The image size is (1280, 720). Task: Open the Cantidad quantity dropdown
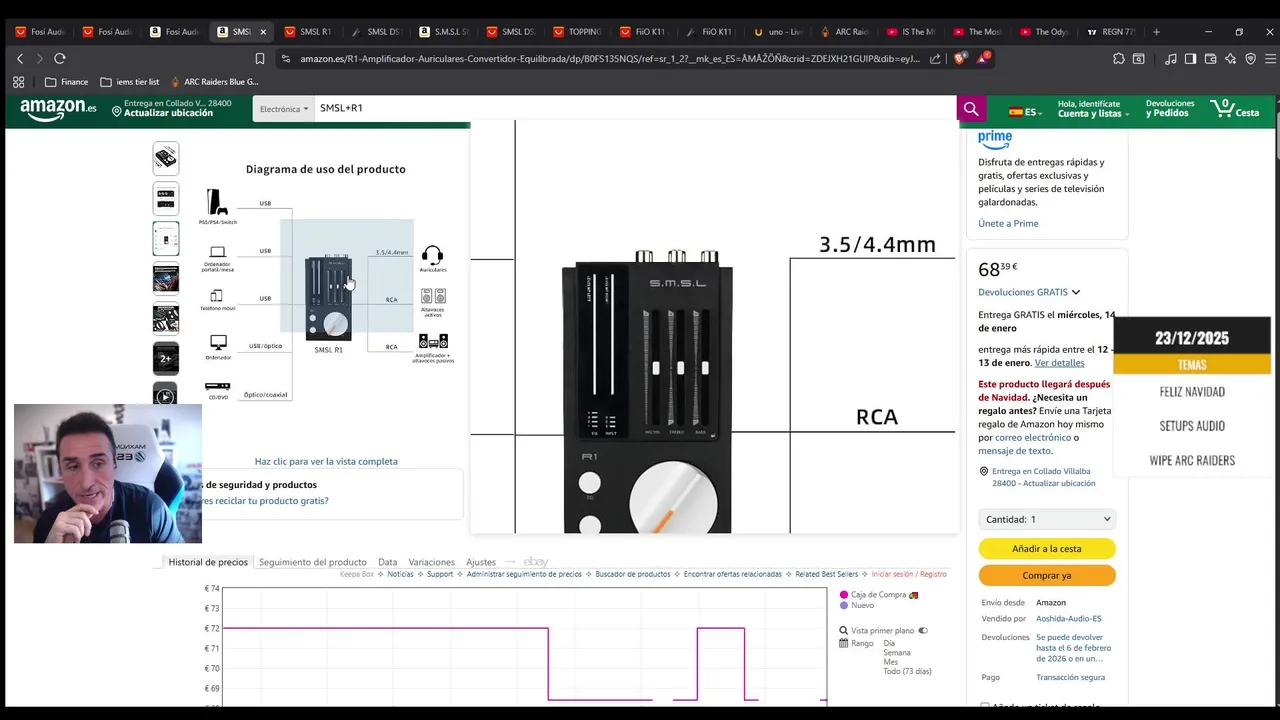[1047, 519]
